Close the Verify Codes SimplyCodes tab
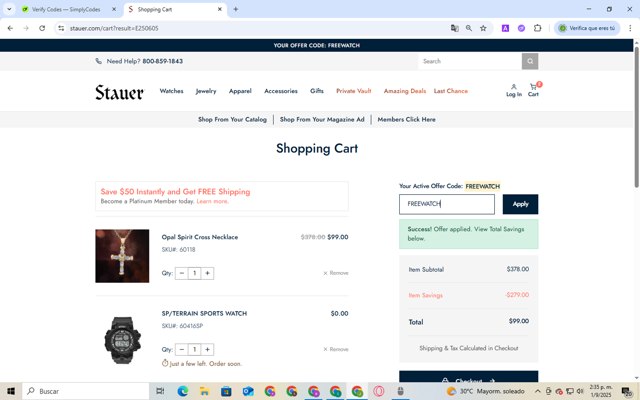 114,9
